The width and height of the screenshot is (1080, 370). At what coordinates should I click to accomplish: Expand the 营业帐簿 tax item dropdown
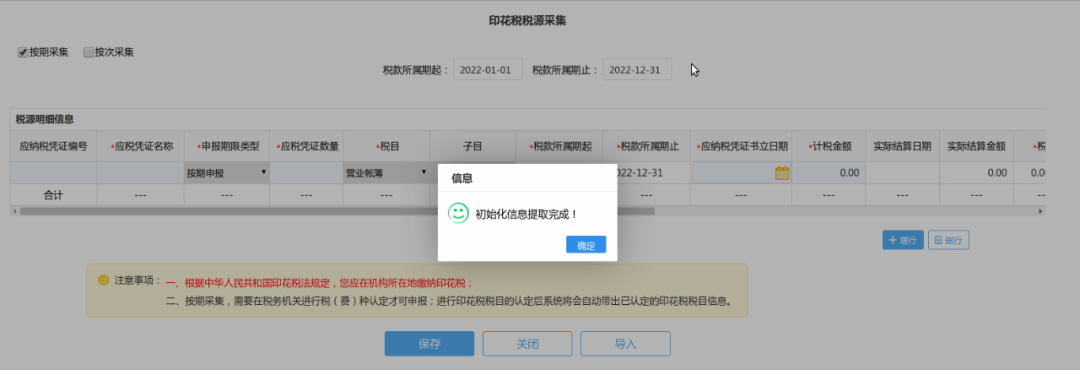pyautogui.click(x=386, y=173)
